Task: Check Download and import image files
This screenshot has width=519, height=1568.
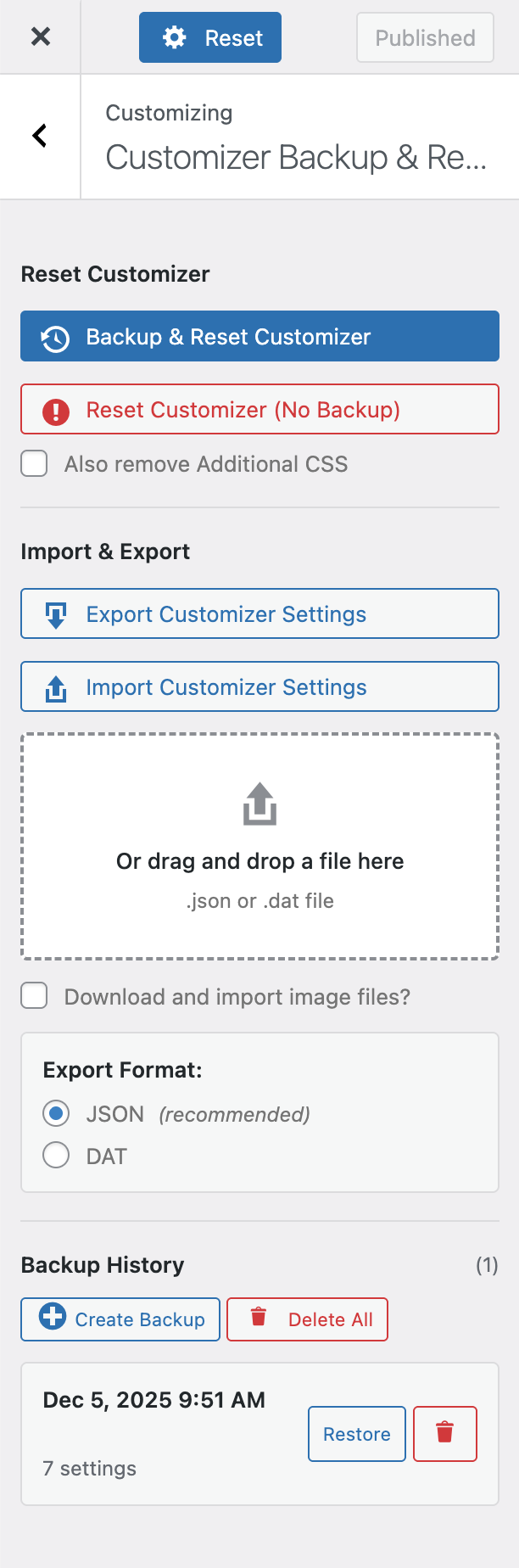Action: pos(34,996)
